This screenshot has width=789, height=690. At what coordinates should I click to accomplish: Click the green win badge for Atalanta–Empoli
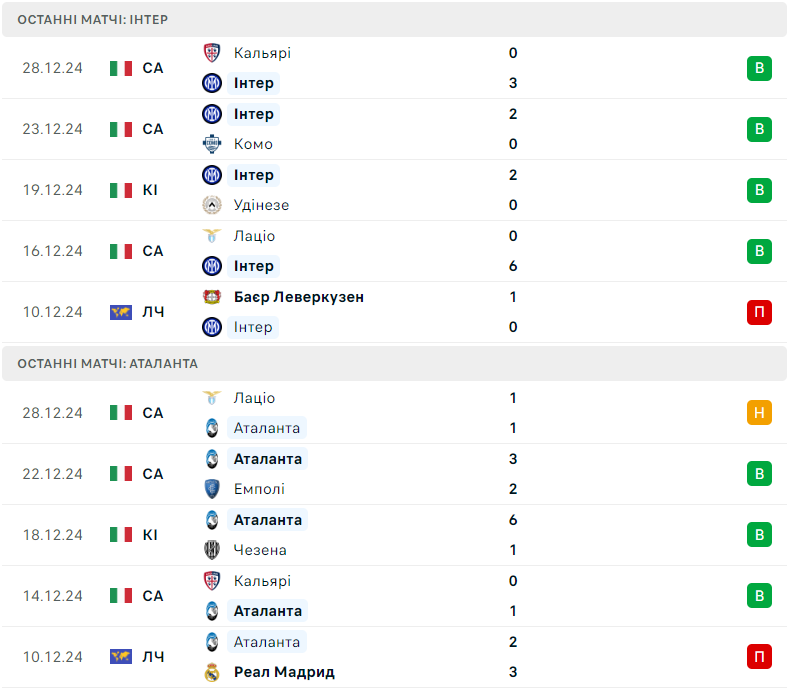[x=759, y=474]
